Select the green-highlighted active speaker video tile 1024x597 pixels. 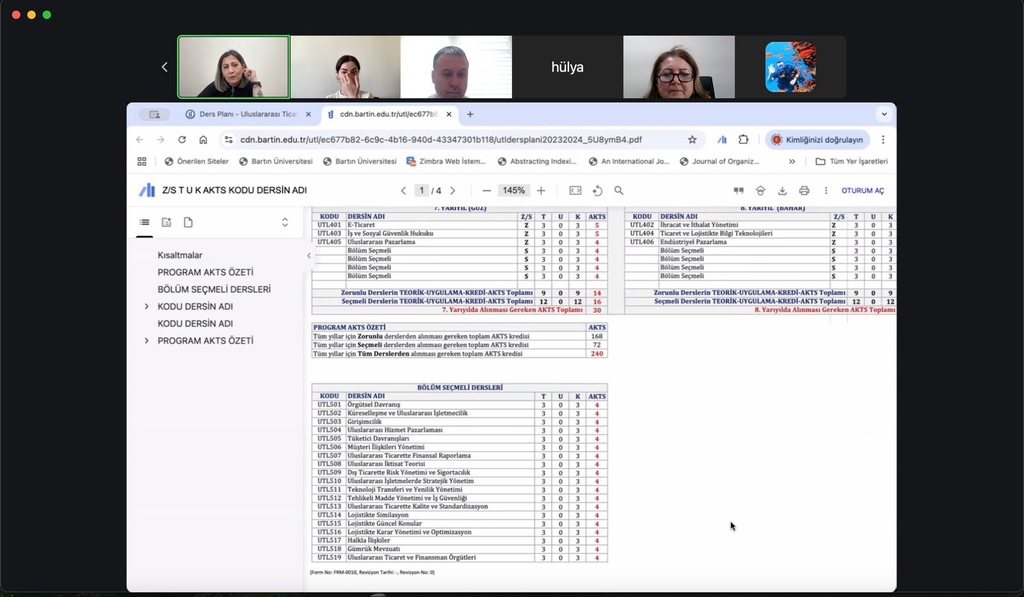tap(233, 67)
